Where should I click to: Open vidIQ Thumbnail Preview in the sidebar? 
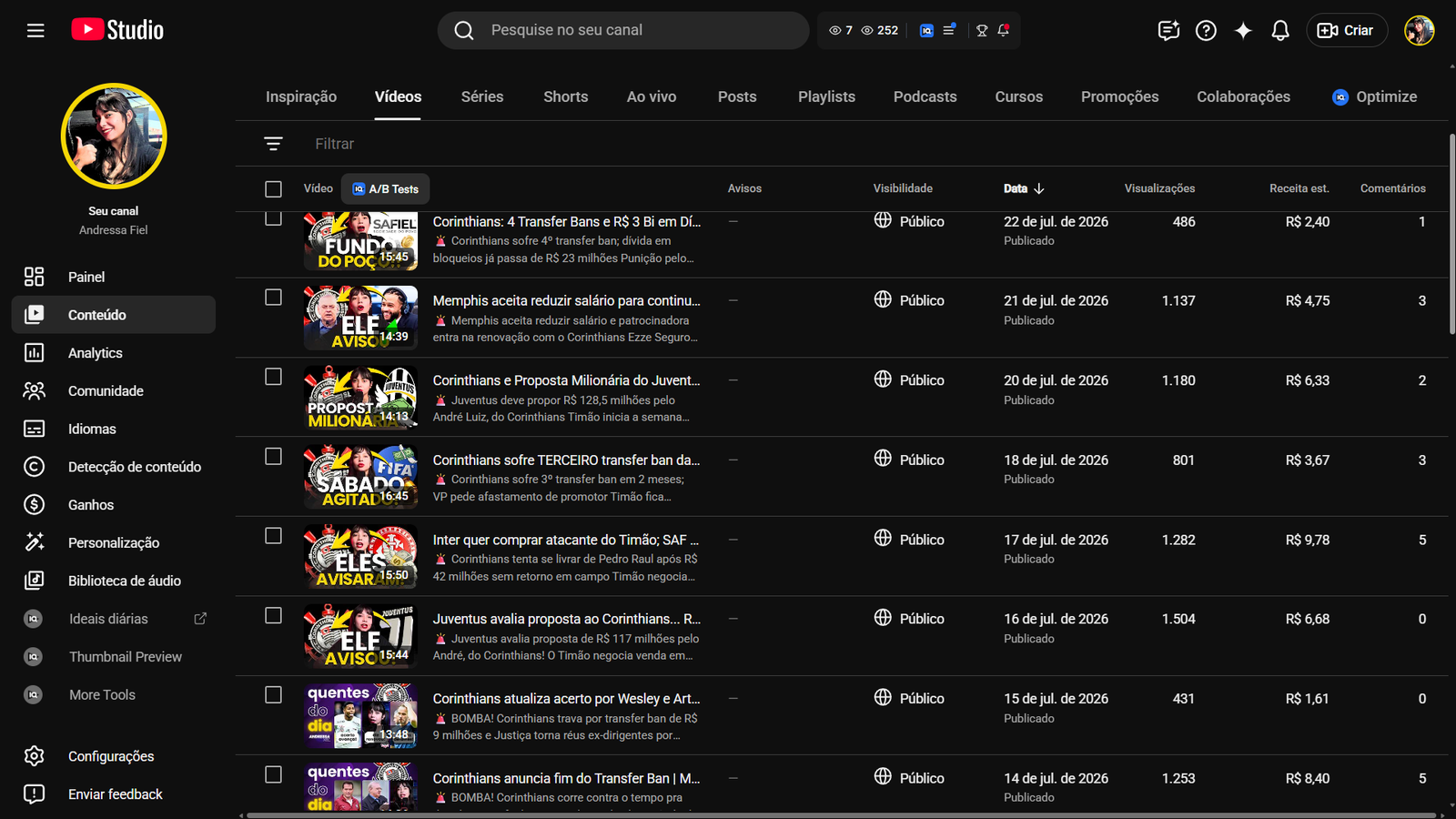[114, 657]
